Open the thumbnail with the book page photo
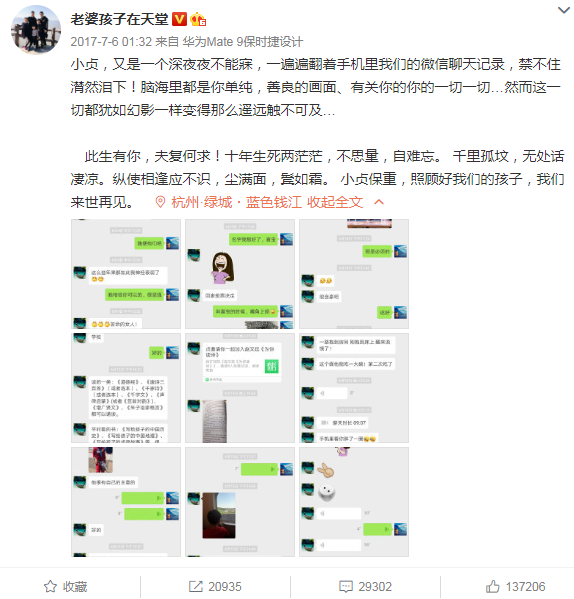The width and height of the screenshot is (574, 599). click(x=240, y=388)
